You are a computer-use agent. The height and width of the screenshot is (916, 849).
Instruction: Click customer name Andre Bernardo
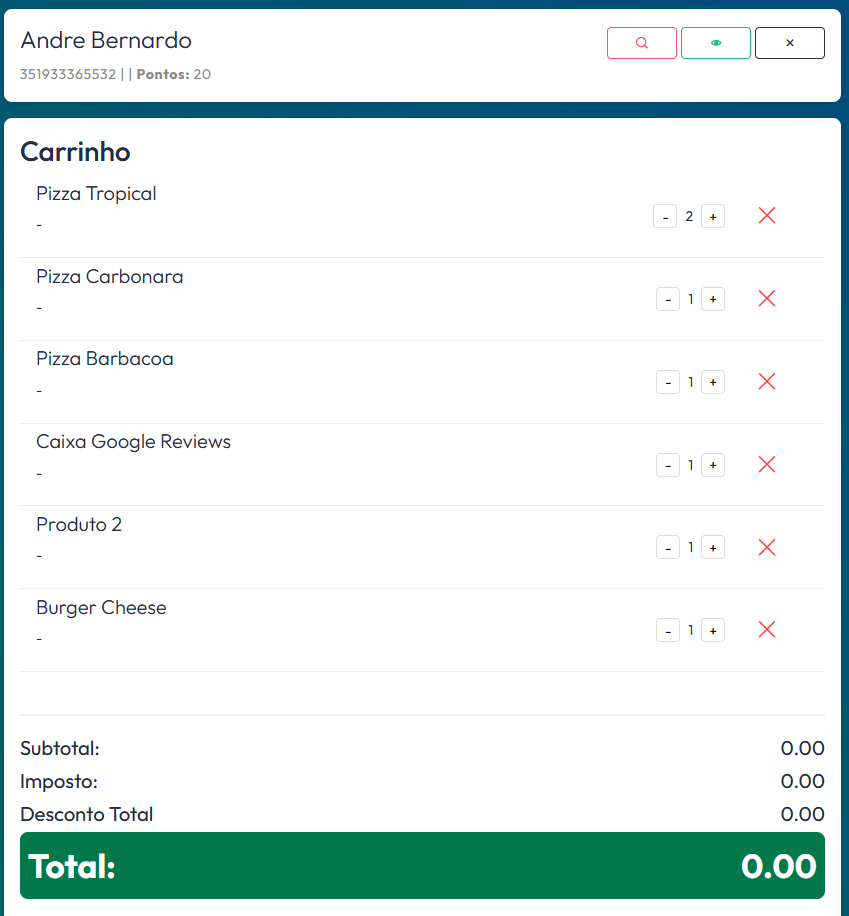click(106, 41)
